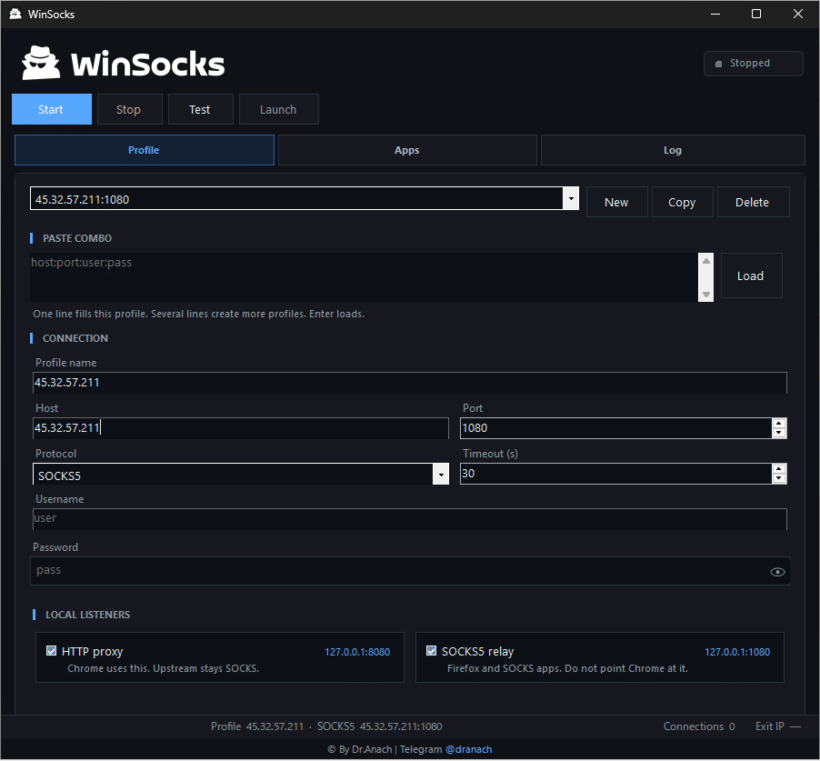Minimize the WinSocks window
Image resolution: width=820 pixels, height=761 pixels.
[x=715, y=14]
